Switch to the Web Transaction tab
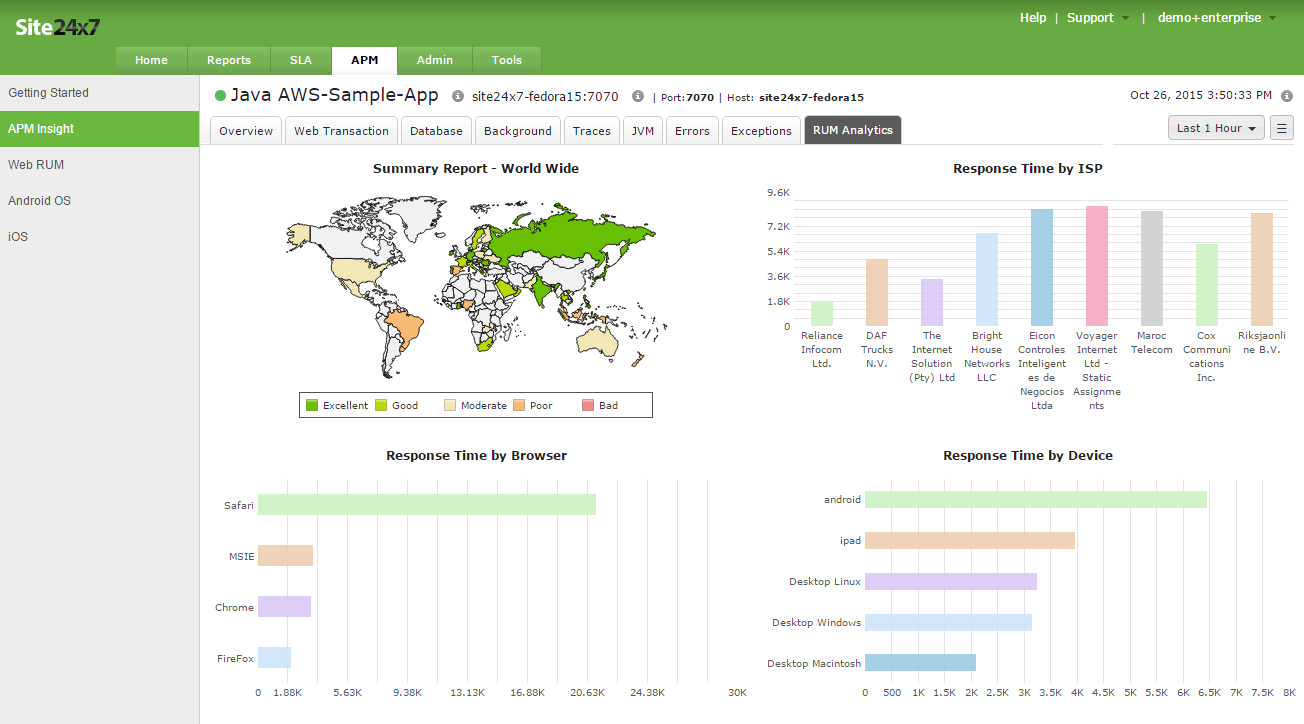 click(x=341, y=131)
